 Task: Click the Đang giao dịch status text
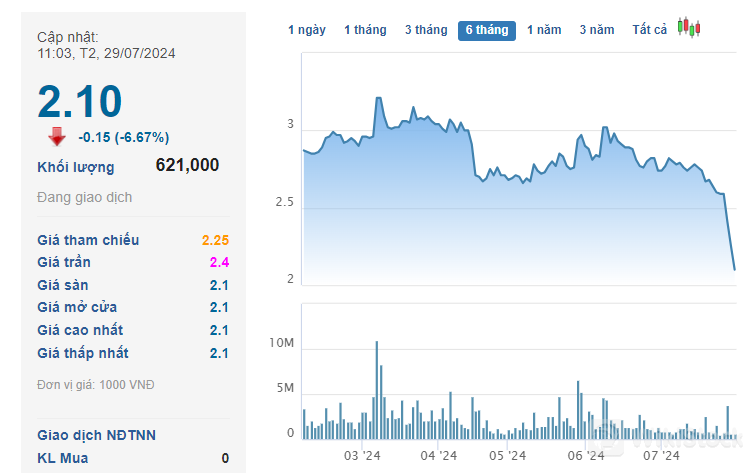84,197
